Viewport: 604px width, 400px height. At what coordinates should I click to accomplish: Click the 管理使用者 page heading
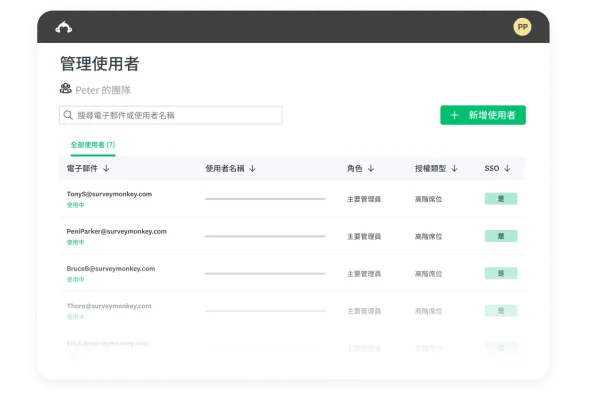(99, 64)
